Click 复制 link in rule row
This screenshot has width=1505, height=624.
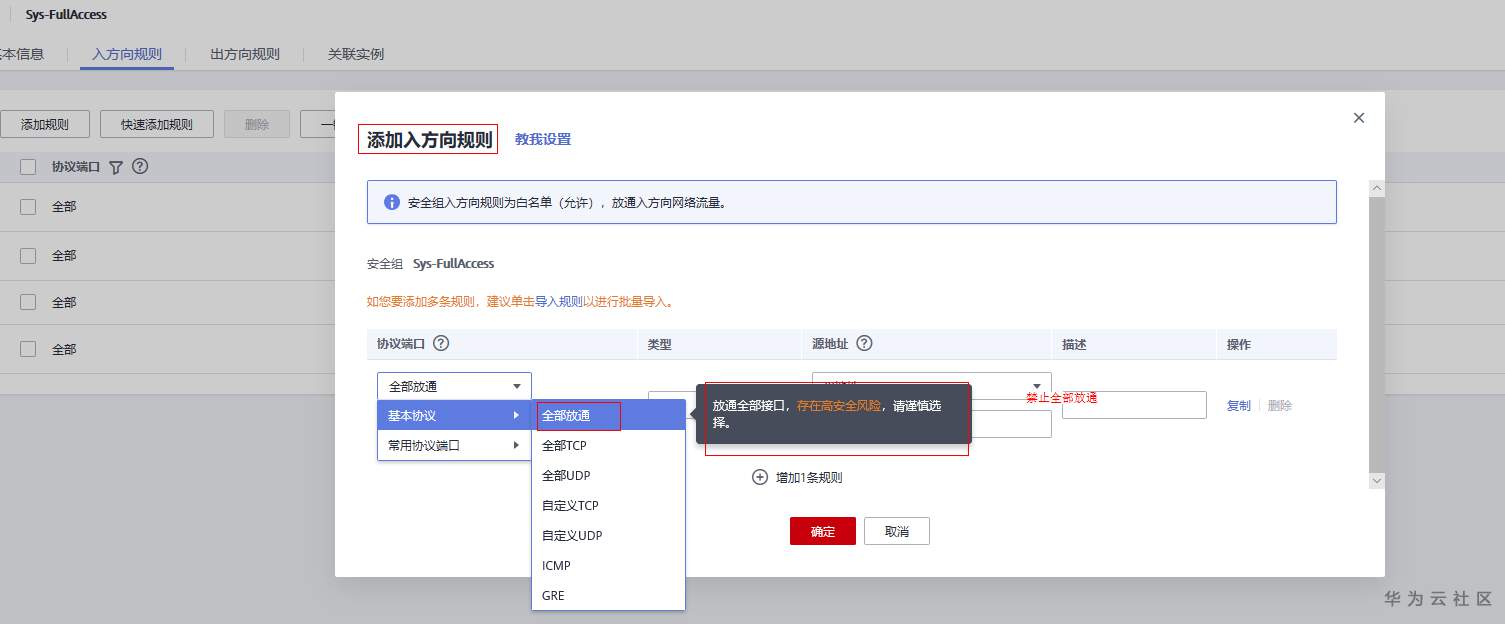(x=1239, y=405)
